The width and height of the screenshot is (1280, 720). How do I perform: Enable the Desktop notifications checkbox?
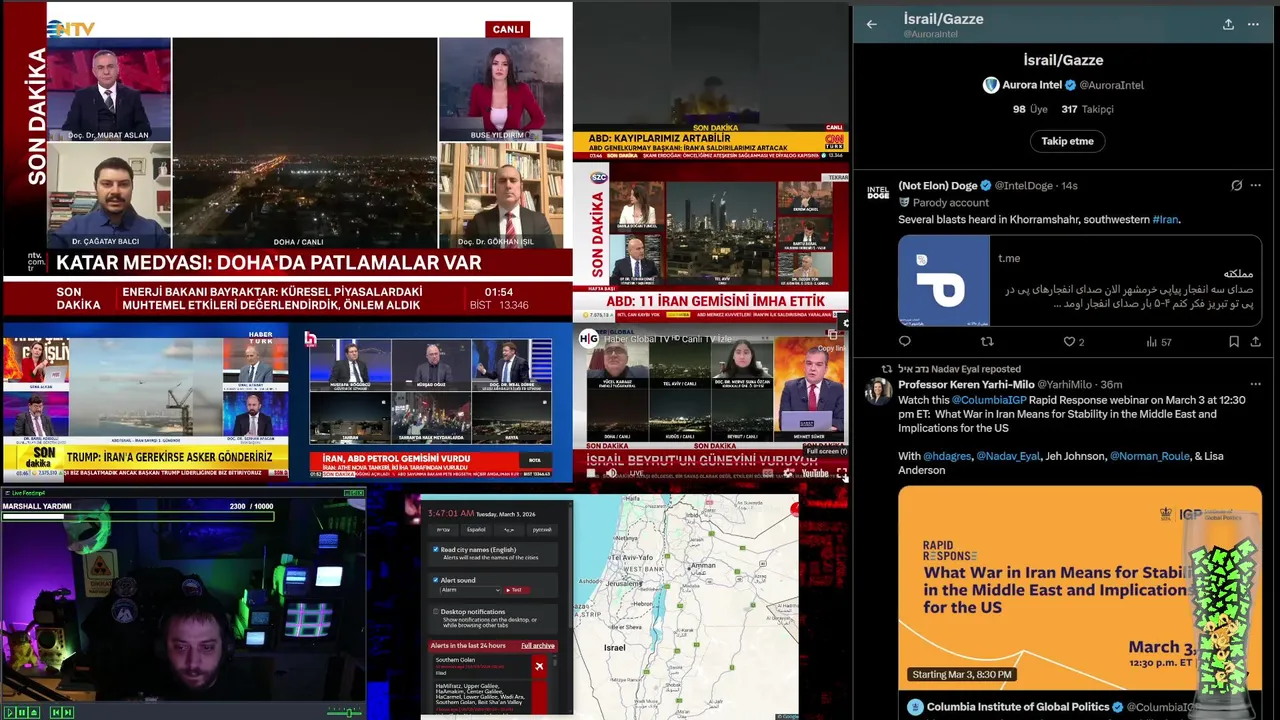pyautogui.click(x=436, y=611)
